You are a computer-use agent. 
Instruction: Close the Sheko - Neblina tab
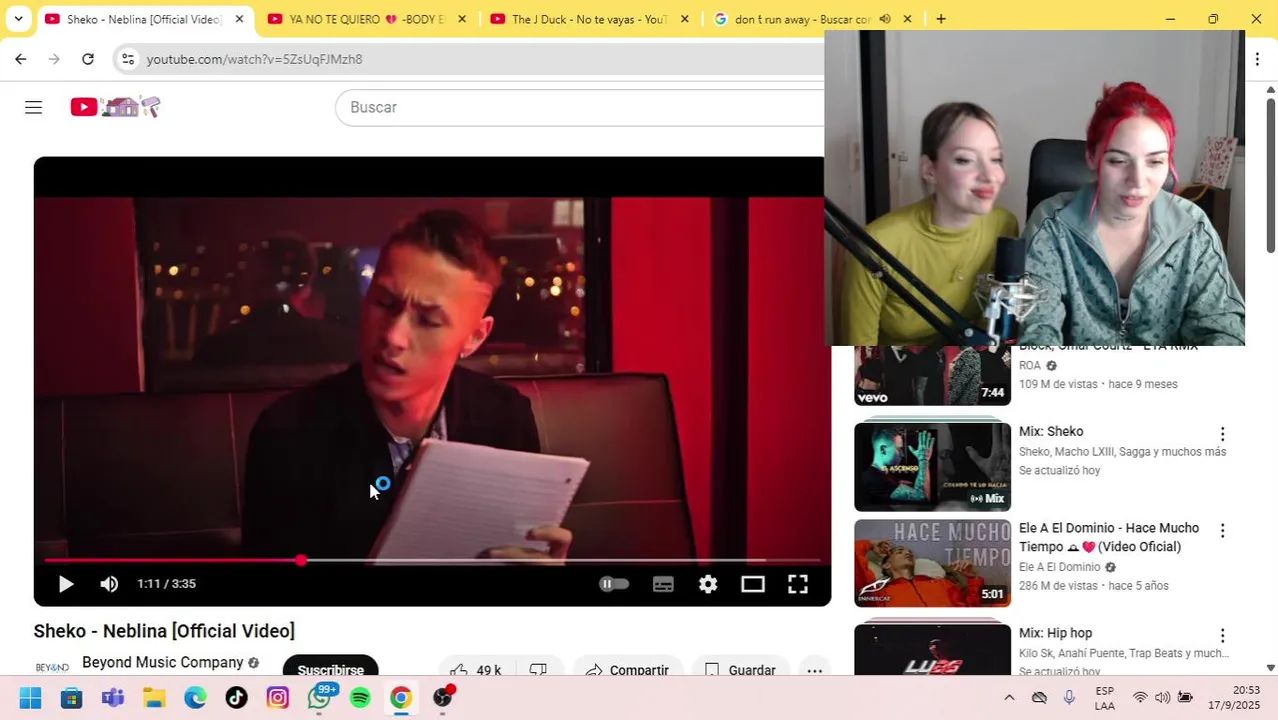coord(239,19)
